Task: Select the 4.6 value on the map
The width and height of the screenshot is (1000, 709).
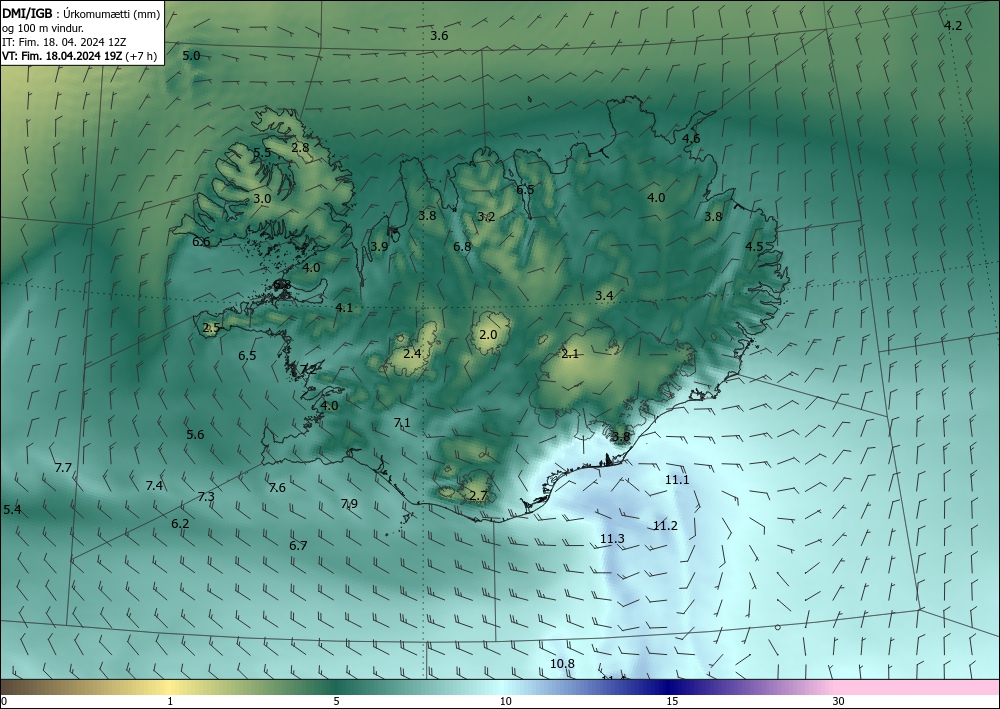Action: pos(691,138)
